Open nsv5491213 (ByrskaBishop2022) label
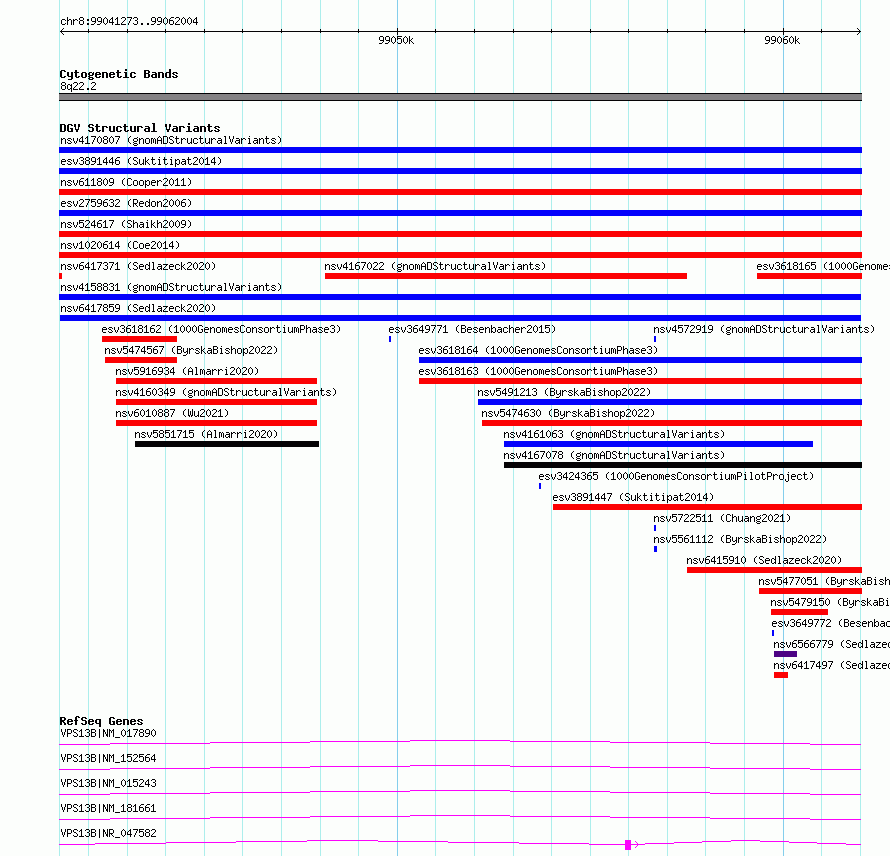Screen dimensions: 890x856 (x=564, y=392)
